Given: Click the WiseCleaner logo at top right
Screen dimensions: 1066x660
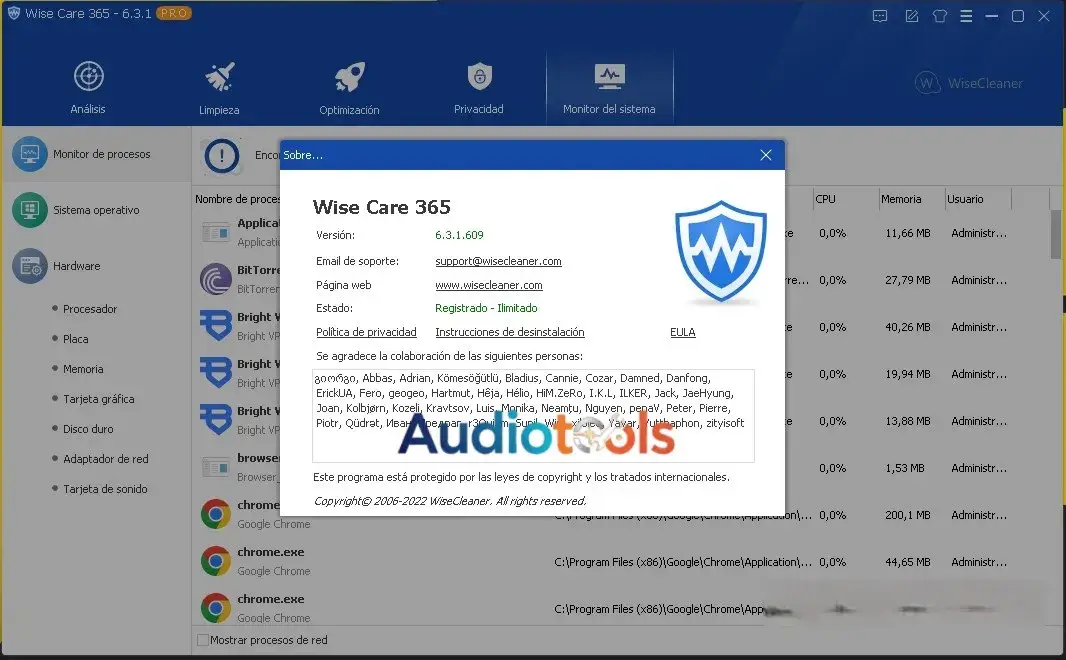Looking at the screenshot, I should 969,83.
